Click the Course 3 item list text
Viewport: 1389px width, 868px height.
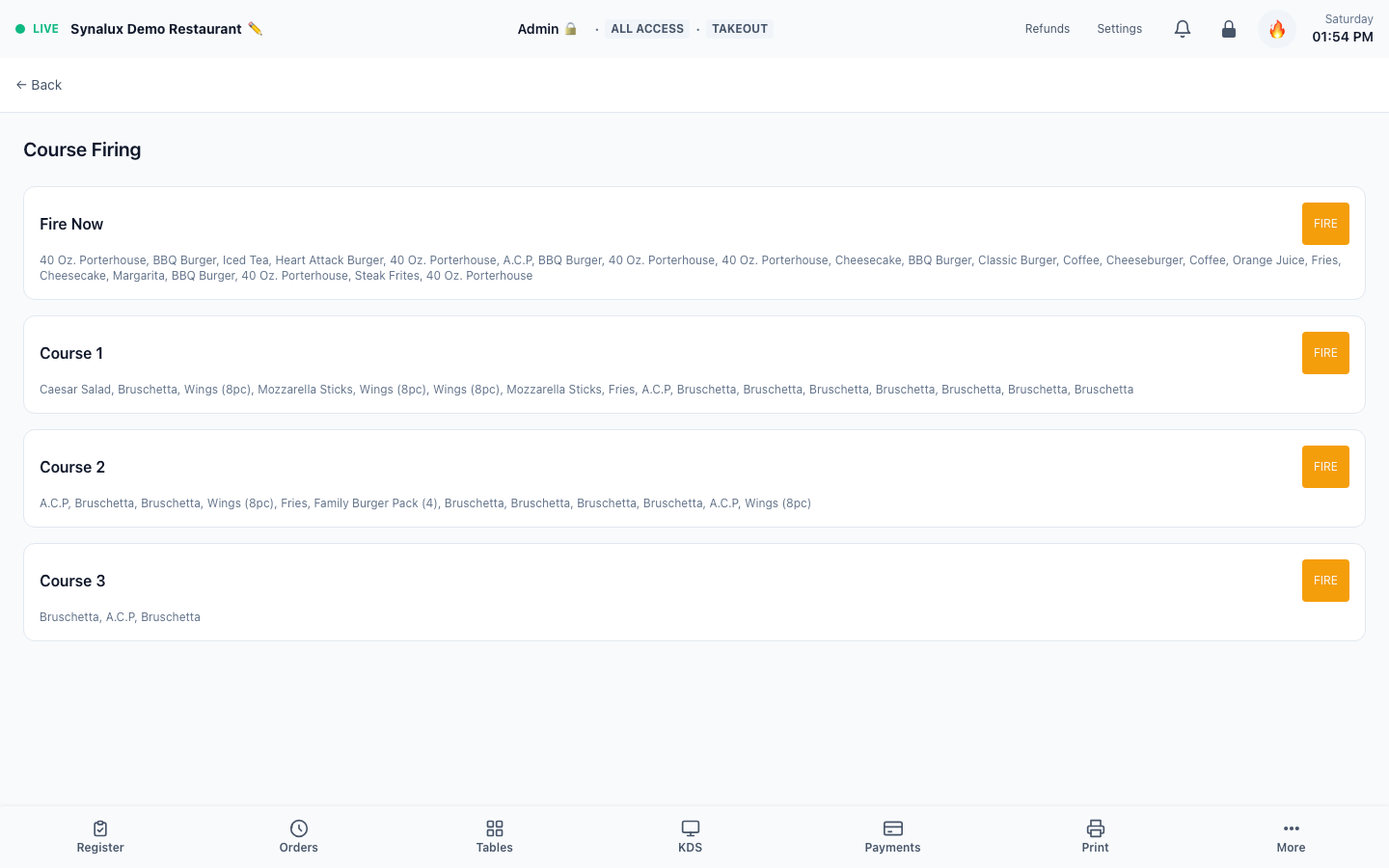coord(120,617)
